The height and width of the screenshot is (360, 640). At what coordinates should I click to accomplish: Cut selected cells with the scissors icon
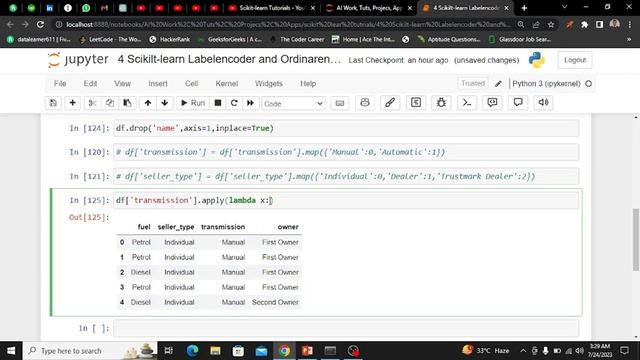coord(93,103)
